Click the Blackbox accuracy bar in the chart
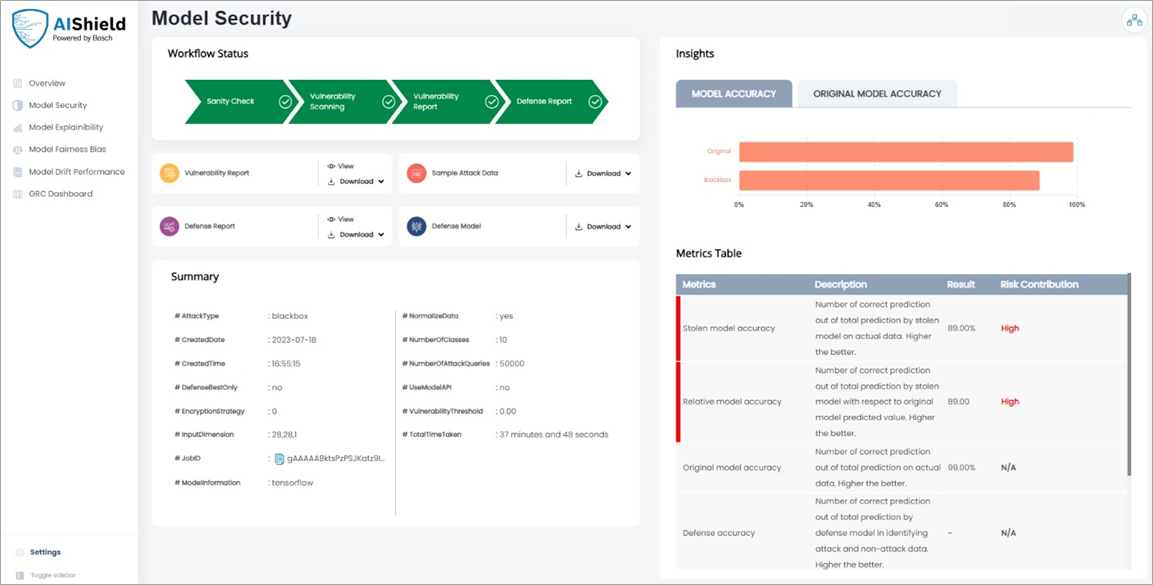This screenshot has height=585, width=1153. [890, 181]
